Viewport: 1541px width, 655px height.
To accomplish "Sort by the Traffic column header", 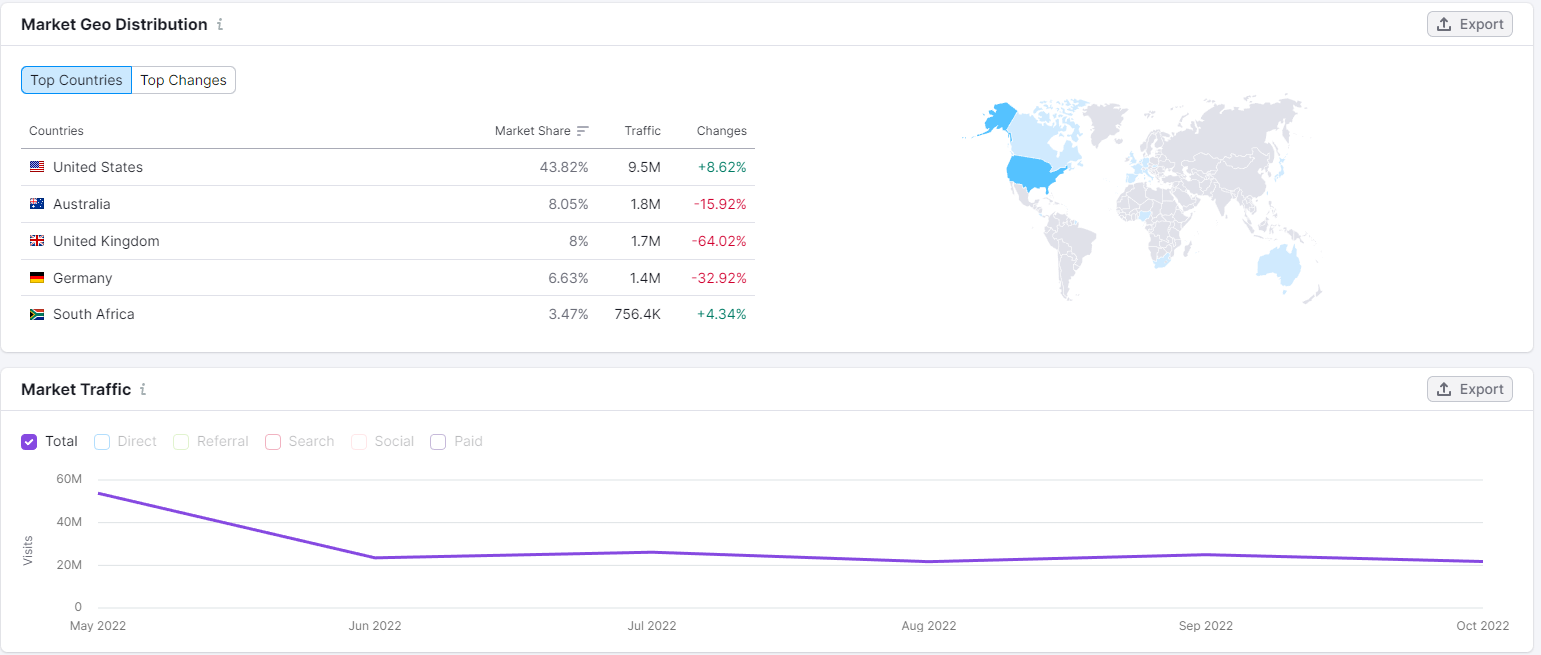I will [x=642, y=131].
